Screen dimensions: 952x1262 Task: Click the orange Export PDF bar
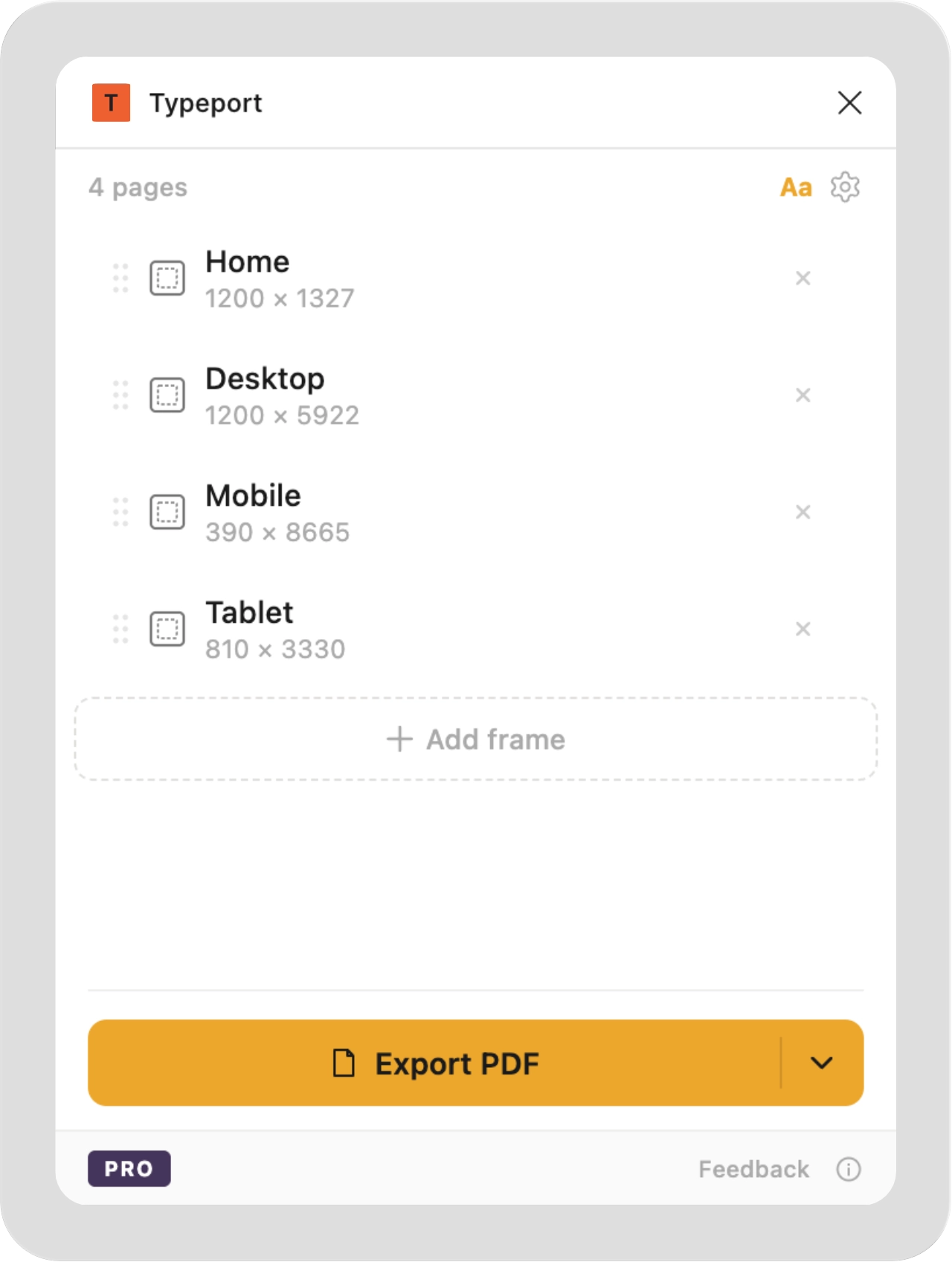pyautogui.click(x=439, y=1063)
